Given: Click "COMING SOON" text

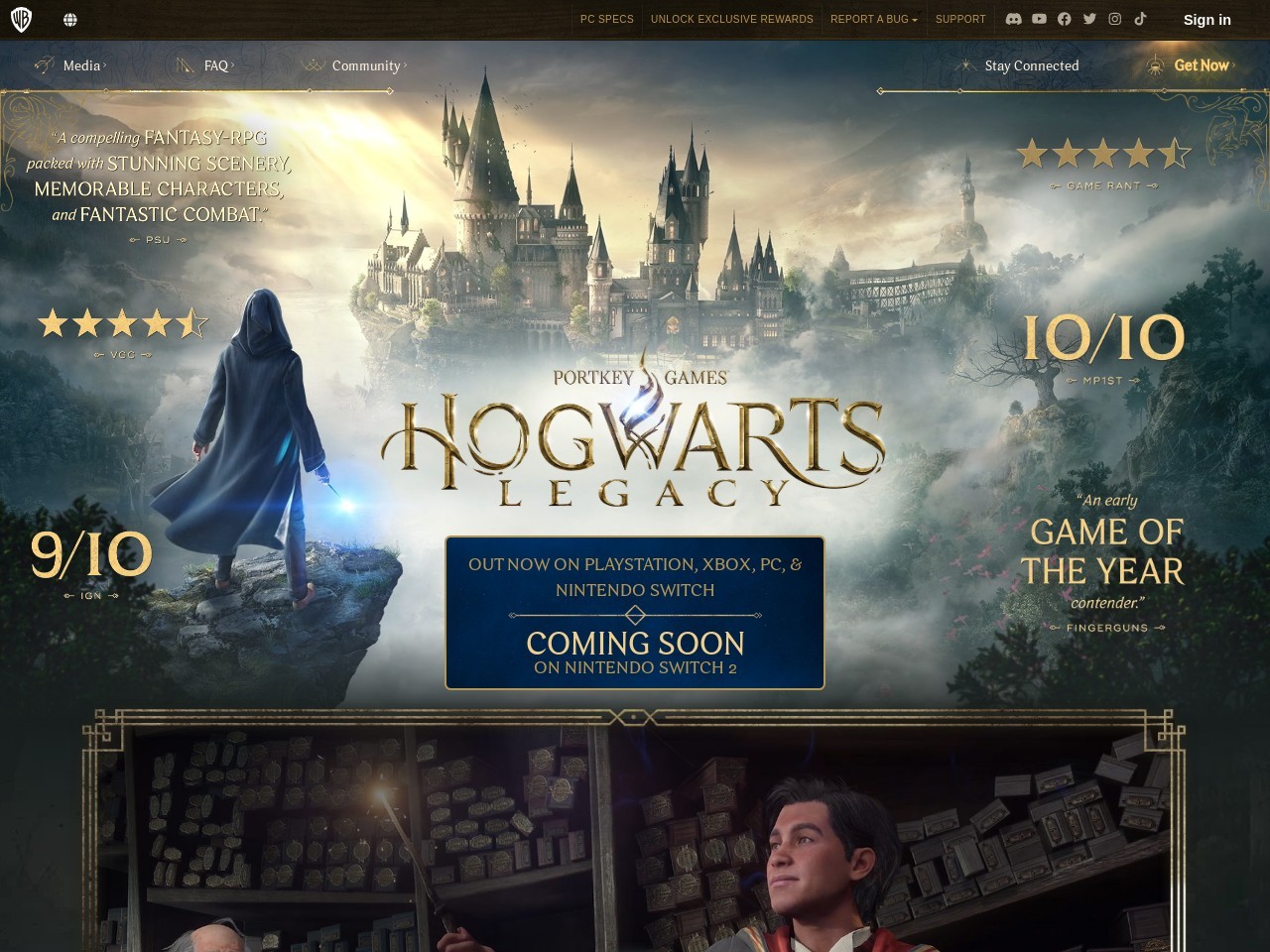Looking at the screenshot, I should 635,644.
